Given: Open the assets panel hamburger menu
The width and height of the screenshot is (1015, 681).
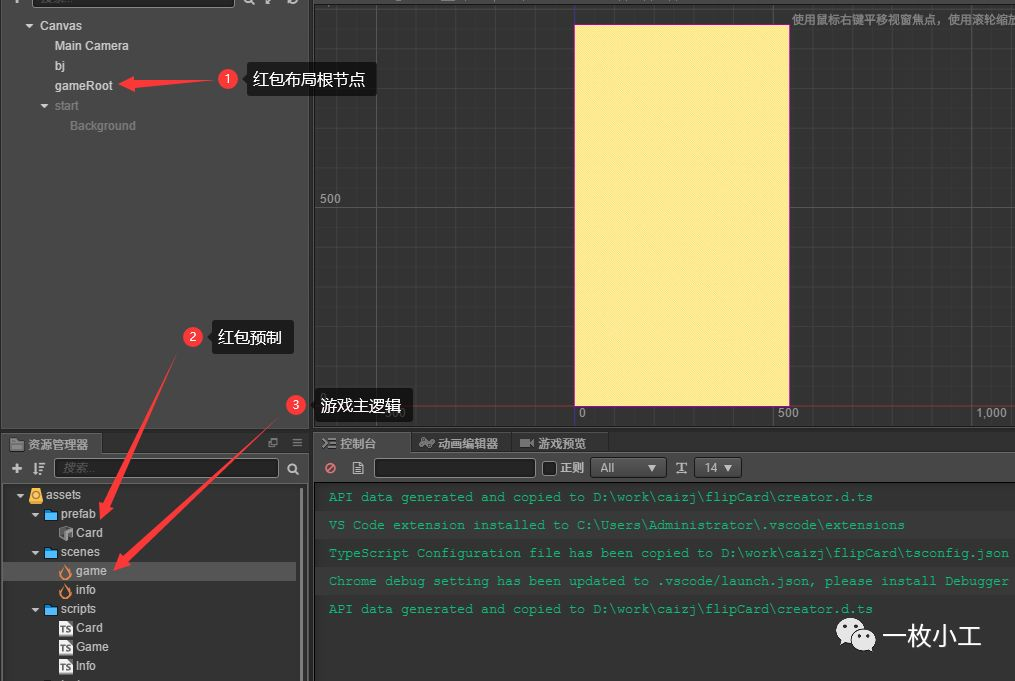Looking at the screenshot, I should (x=297, y=443).
